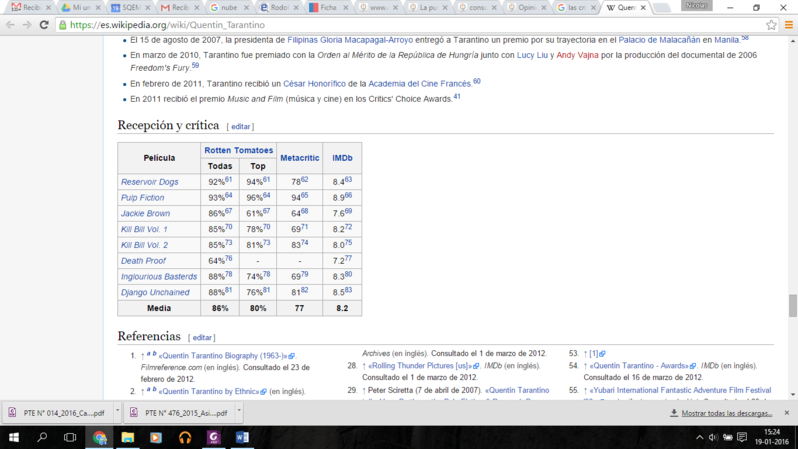This screenshot has width=798, height=449.
Task: Open the Inglourious Basterds film link
Action: click(159, 276)
